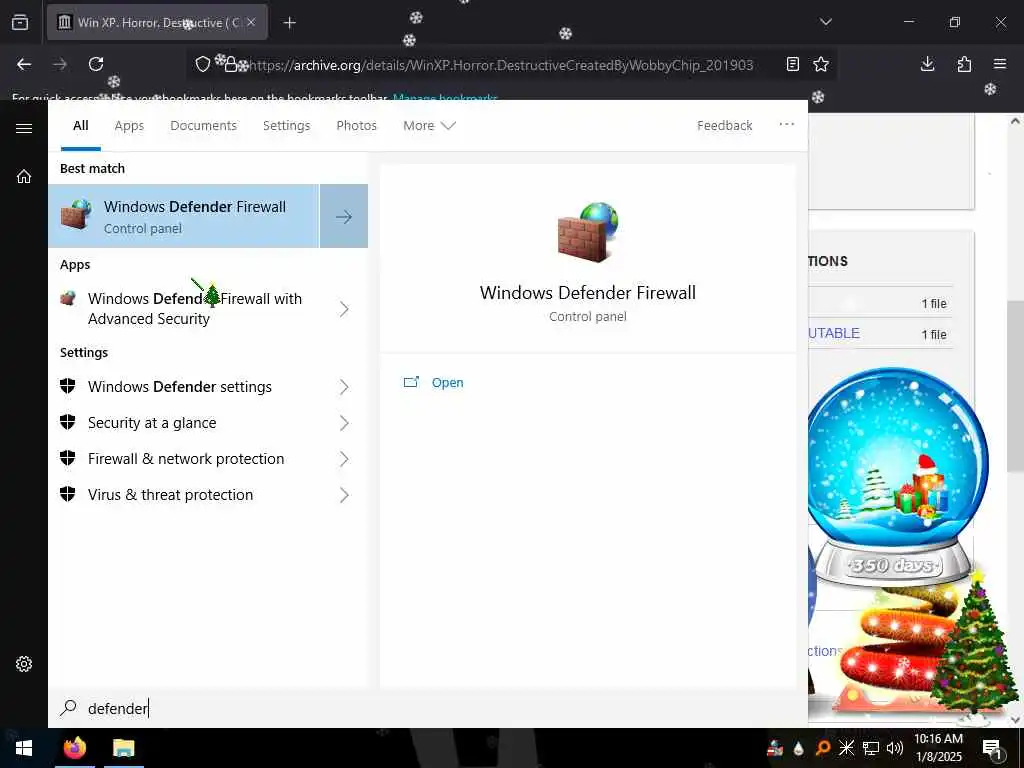Screen dimensions: 1024x768
Task: Switch to the Apps search tab
Action: point(129,125)
